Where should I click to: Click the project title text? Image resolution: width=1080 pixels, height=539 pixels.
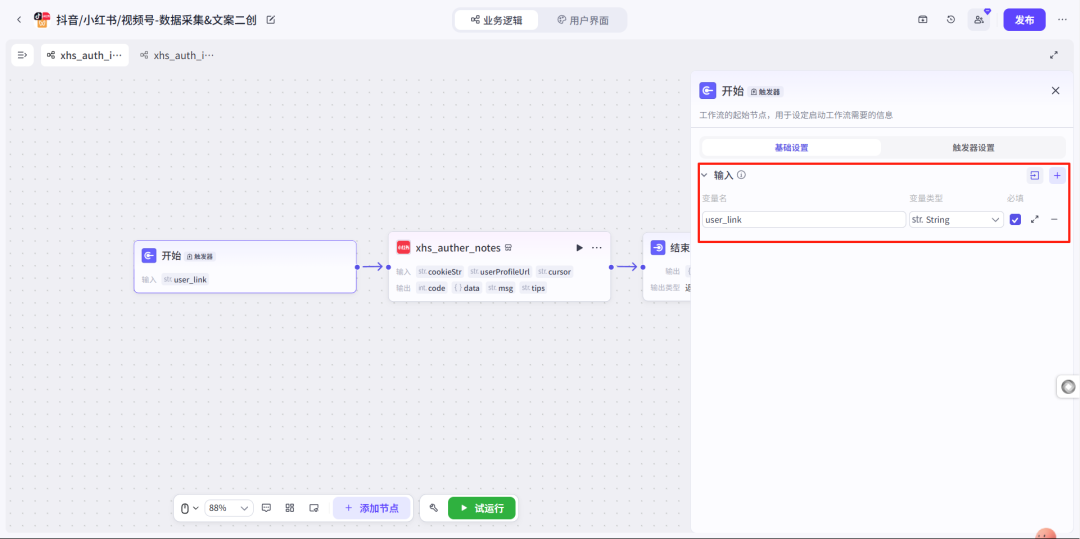tap(156, 20)
